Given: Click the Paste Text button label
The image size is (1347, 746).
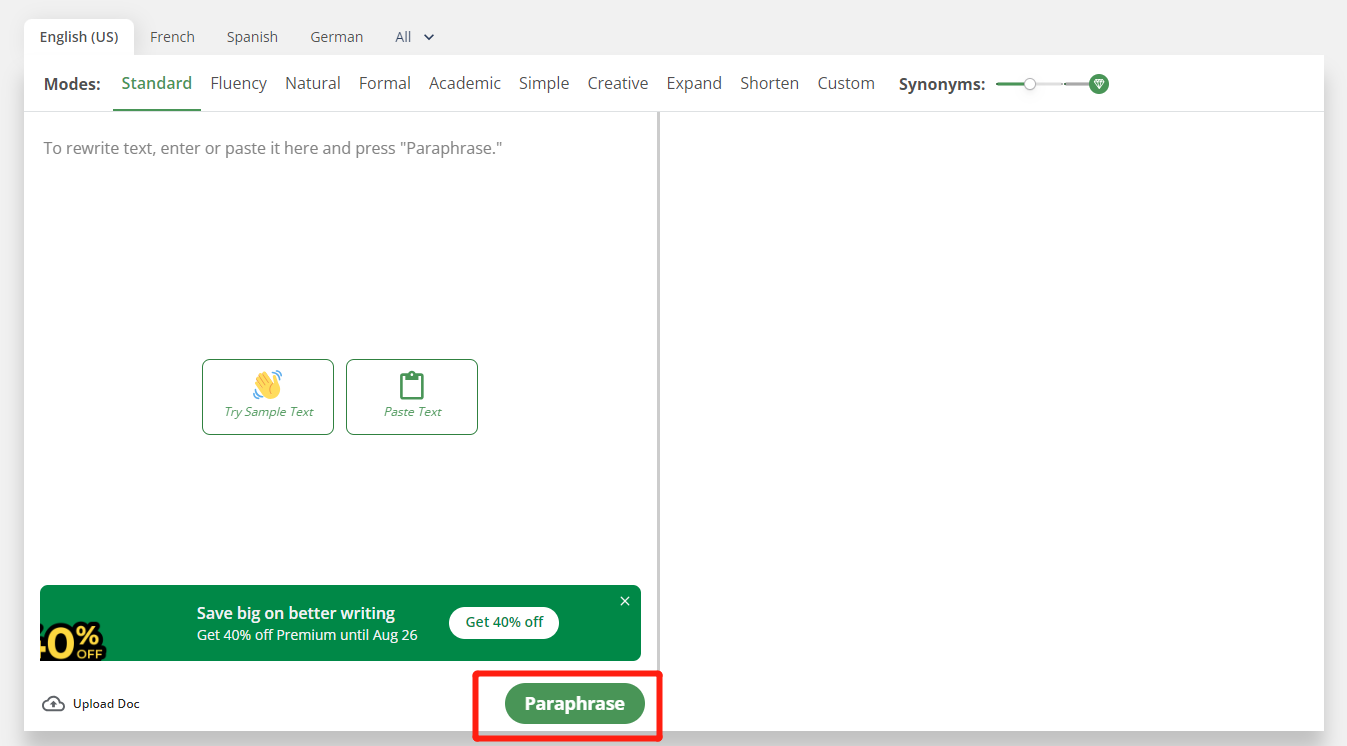Looking at the screenshot, I should click(412, 412).
